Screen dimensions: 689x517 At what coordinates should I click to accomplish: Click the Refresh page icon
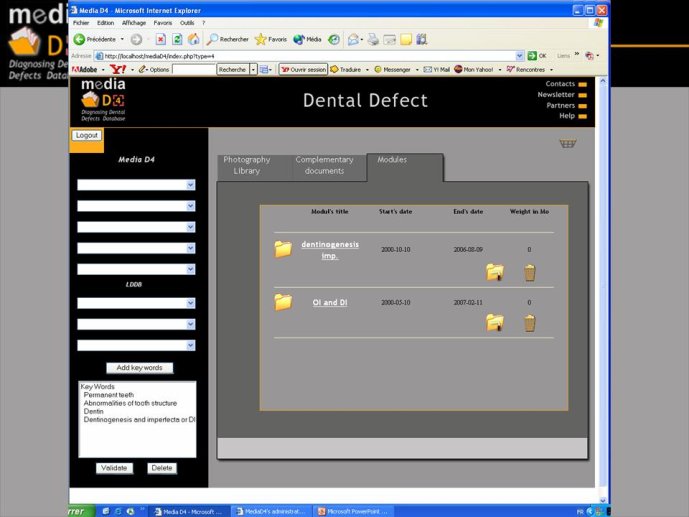click(177, 40)
